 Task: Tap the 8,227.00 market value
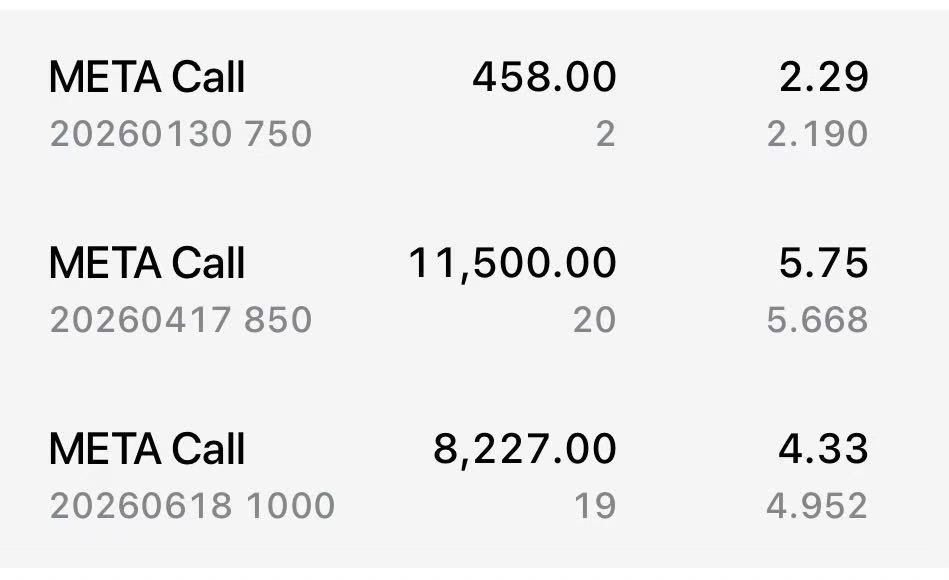coord(524,450)
